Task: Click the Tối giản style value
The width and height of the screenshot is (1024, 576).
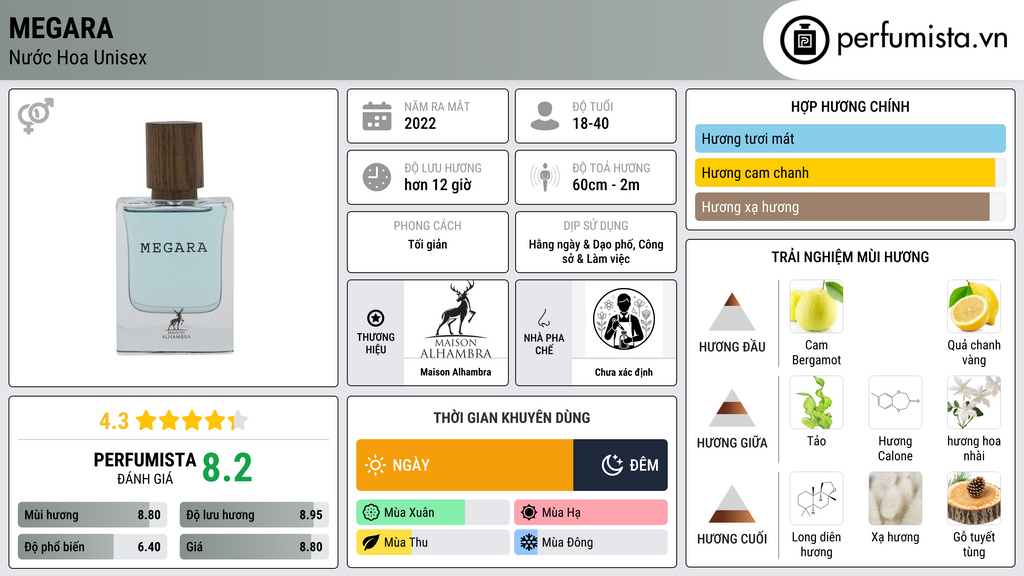Action: tap(428, 244)
